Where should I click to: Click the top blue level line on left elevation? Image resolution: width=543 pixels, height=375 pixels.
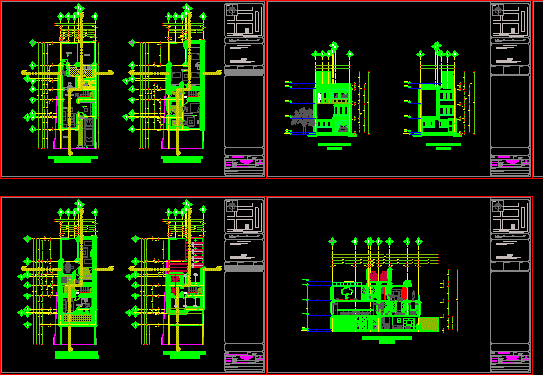(303, 83)
